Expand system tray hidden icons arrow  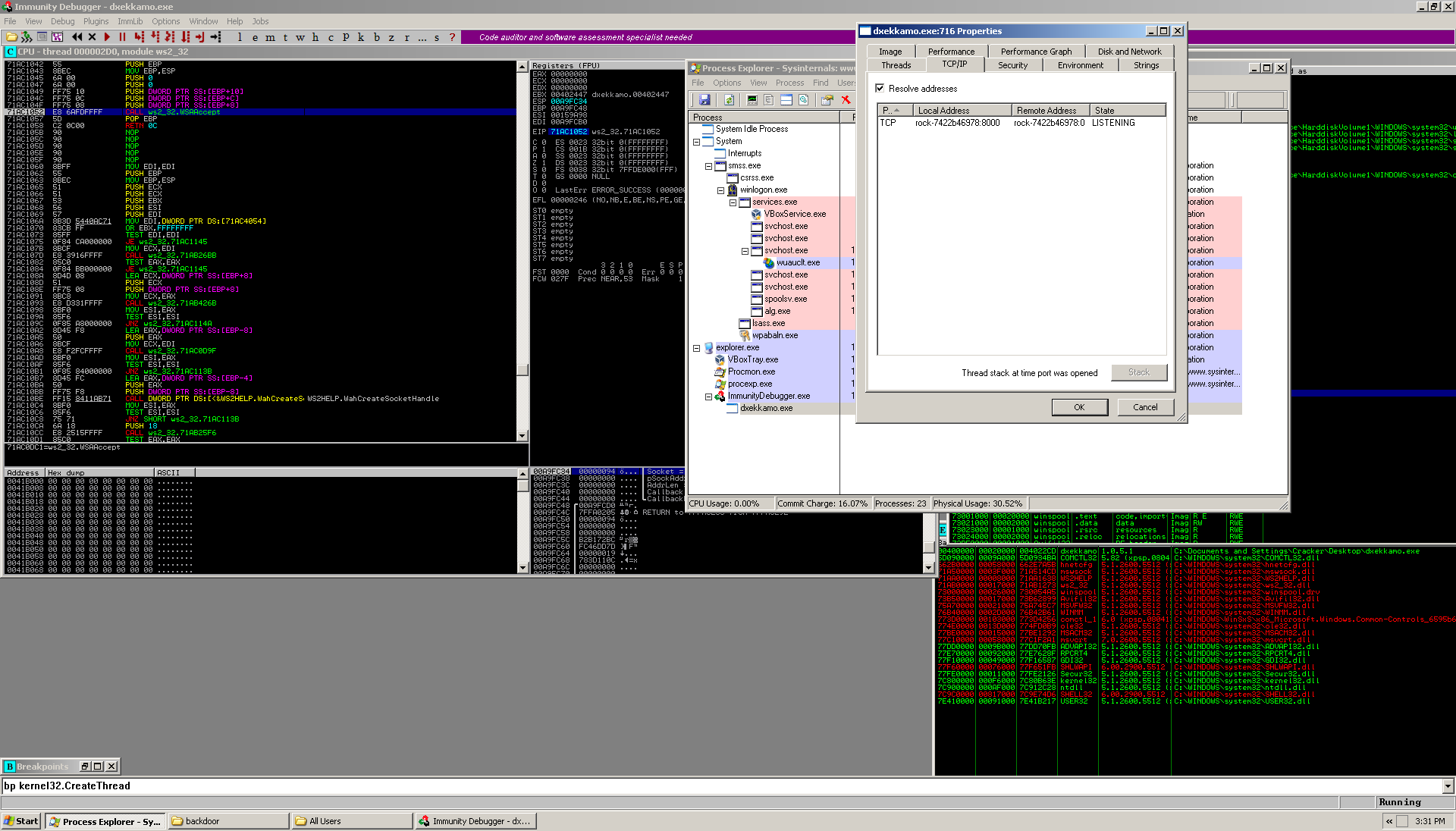(x=1389, y=821)
